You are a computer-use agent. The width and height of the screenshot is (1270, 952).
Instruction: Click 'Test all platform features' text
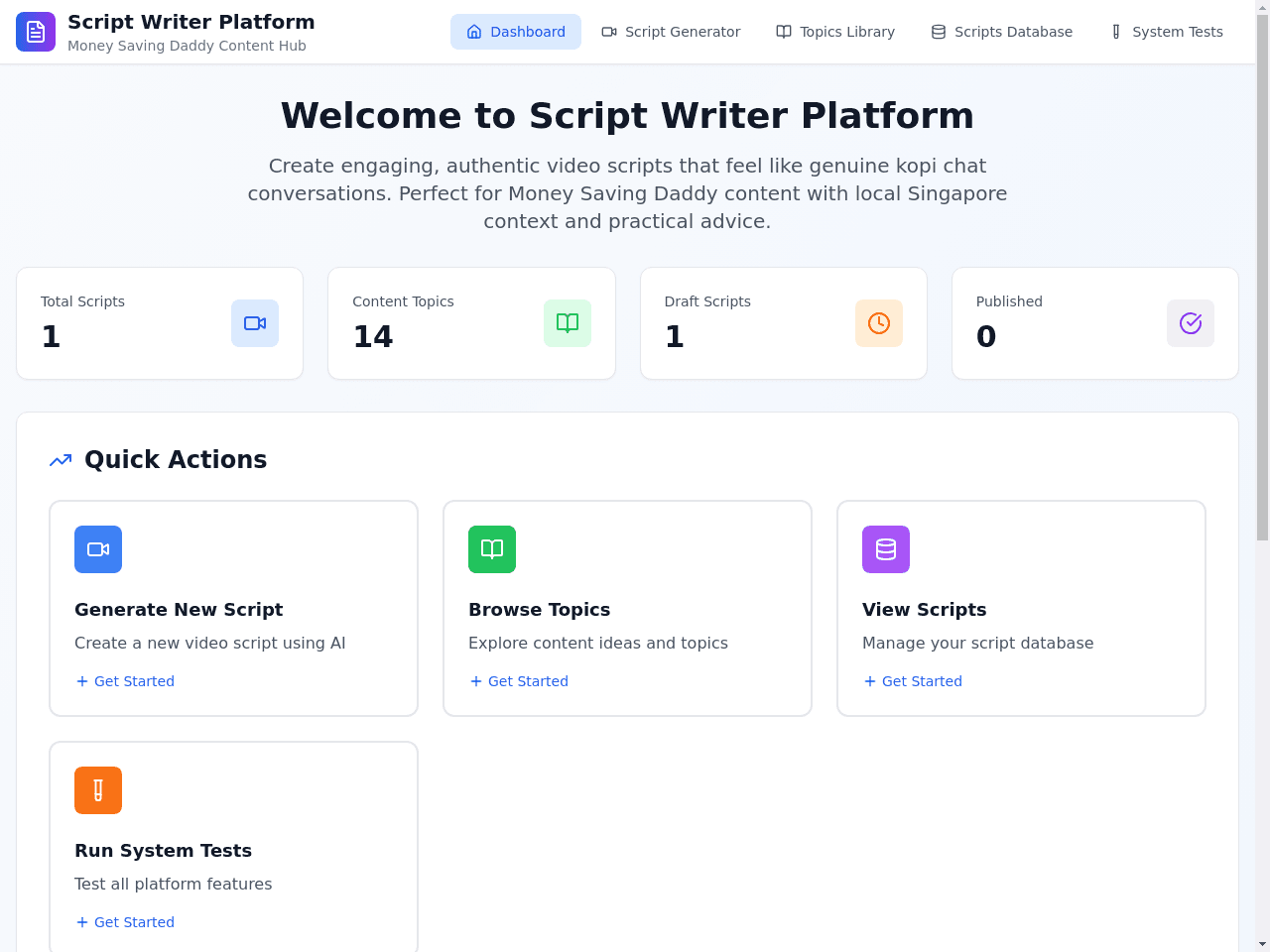(174, 885)
